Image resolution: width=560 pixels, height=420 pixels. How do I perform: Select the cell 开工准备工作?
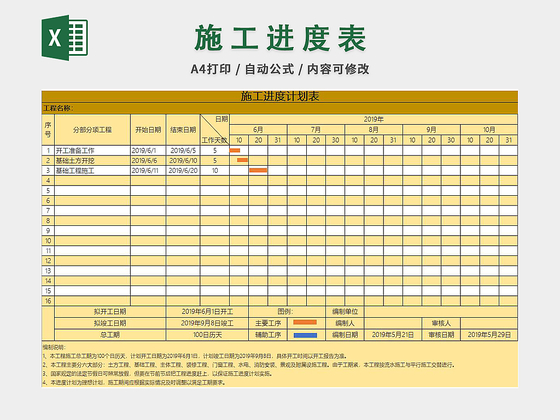point(92,150)
